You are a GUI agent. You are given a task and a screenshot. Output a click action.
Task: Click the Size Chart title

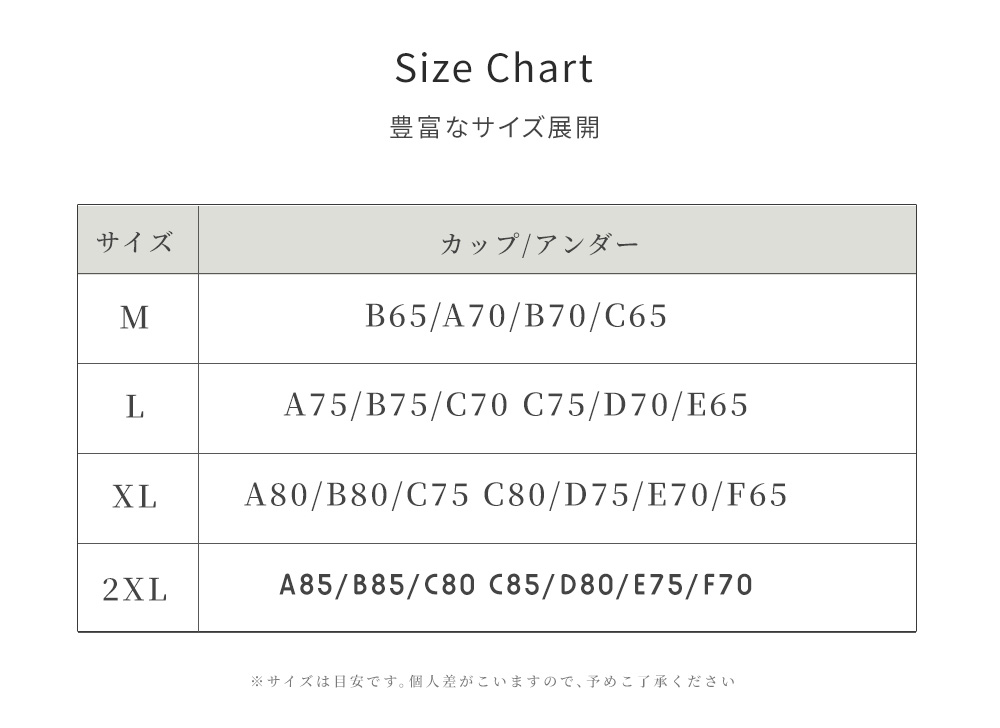point(494,69)
